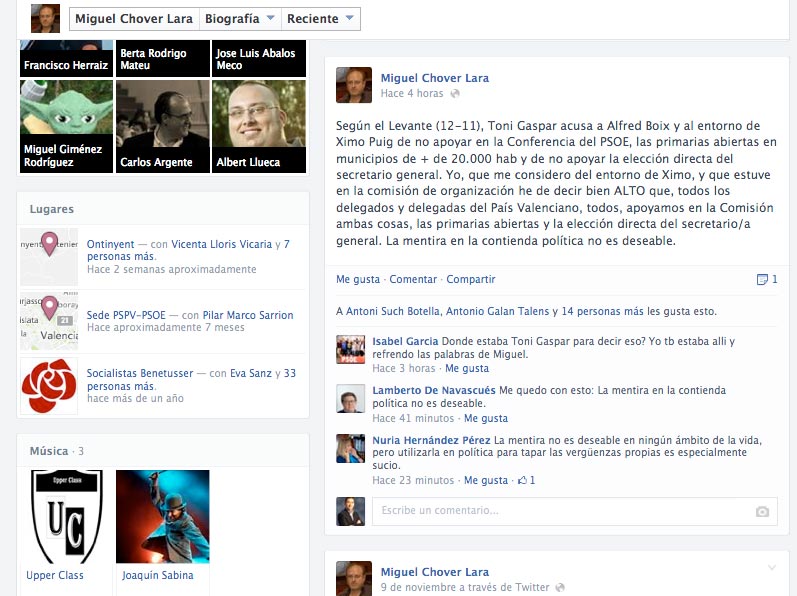797x596 pixels.
Task: Click the Socialistas Benetusser rose logo
Action: pyautogui.click(x=49, y=386)
